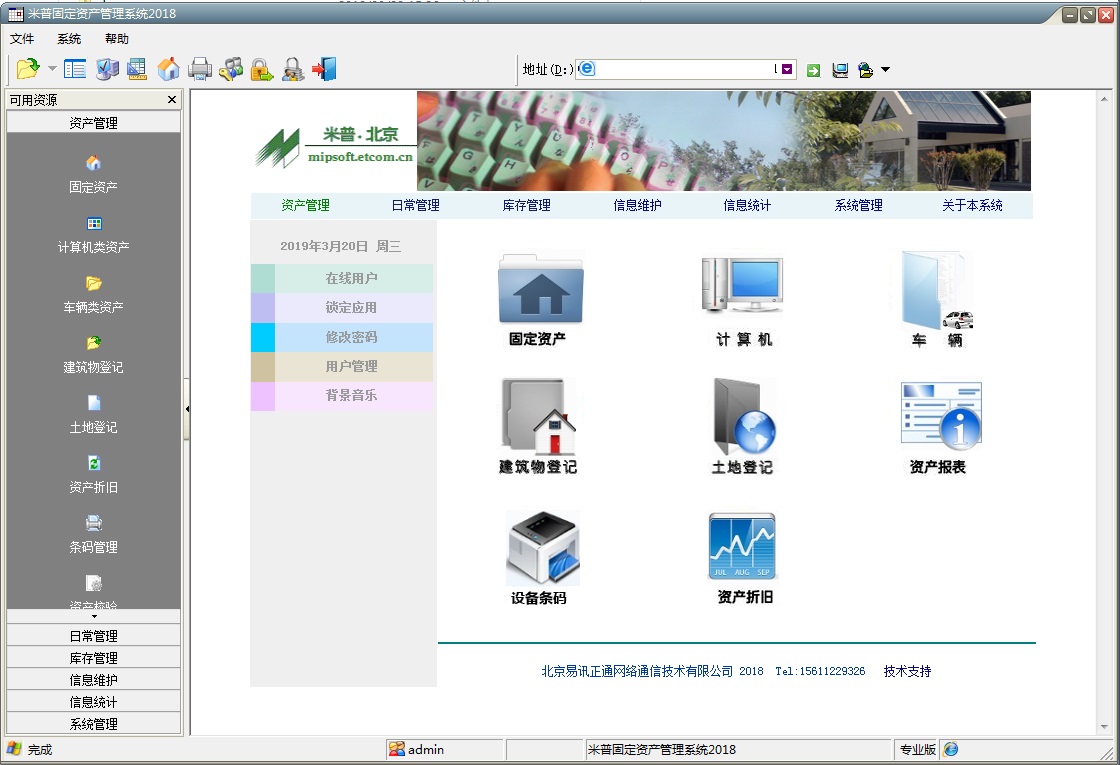The image size is (1120, 765).
Task: Expand the 日常管理 section in sidebar
Action: click(x=94, y=636)
